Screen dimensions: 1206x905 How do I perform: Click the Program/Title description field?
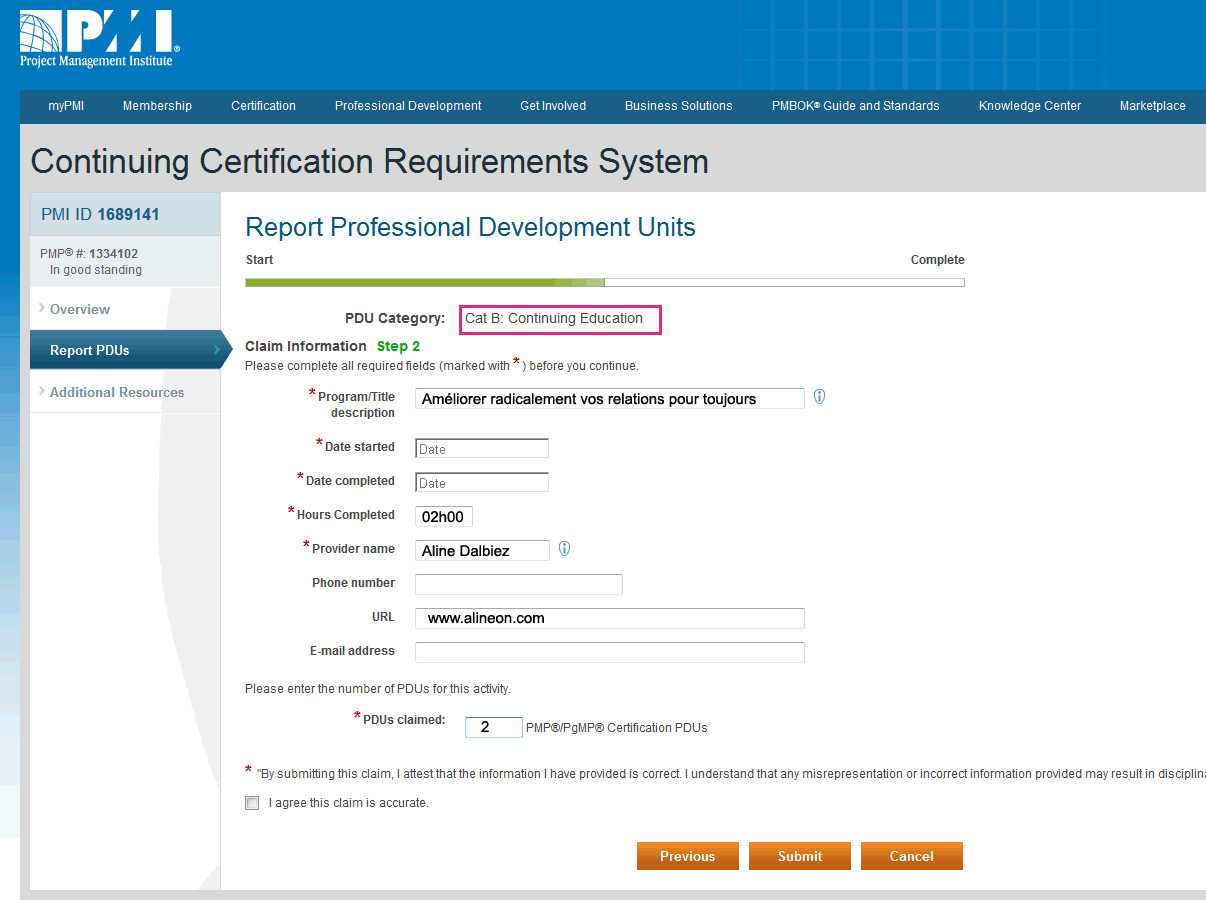(610, 398)
